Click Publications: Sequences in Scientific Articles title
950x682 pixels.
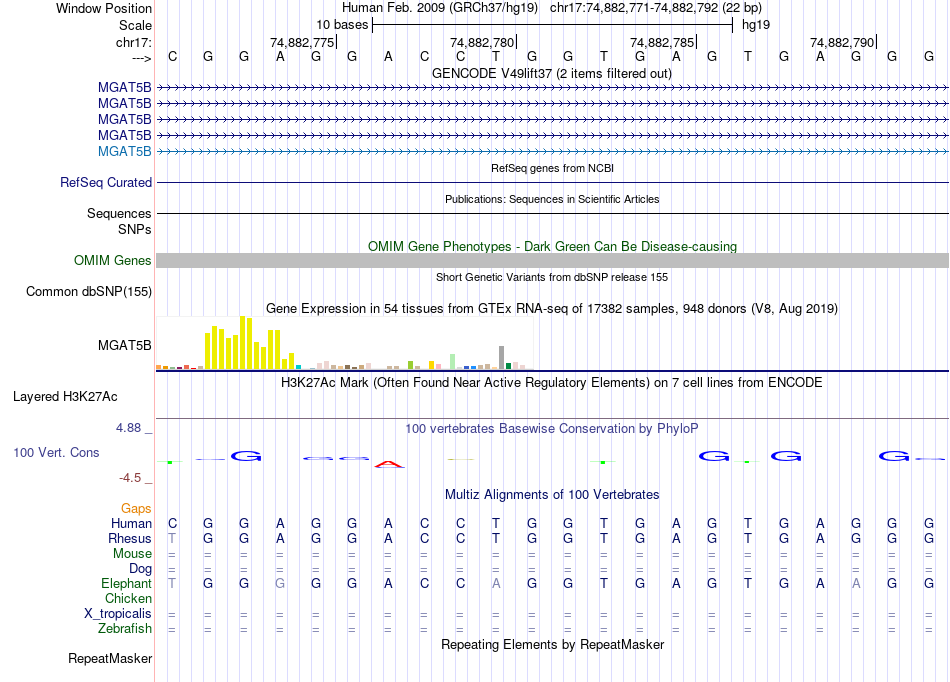click(552, 199)
